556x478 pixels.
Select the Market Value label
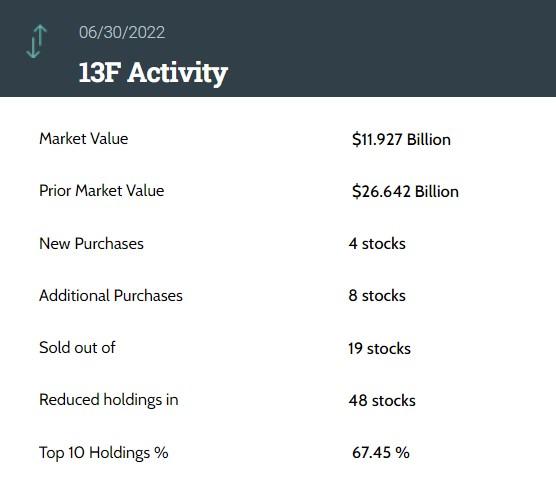click(x=84, y=139)
